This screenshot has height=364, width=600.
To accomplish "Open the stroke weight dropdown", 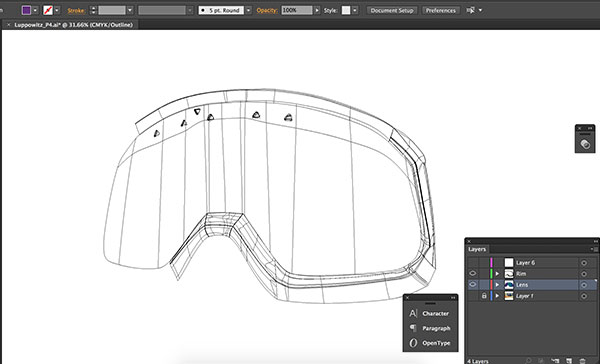I will pyautogui.click(x=130, y=10).
